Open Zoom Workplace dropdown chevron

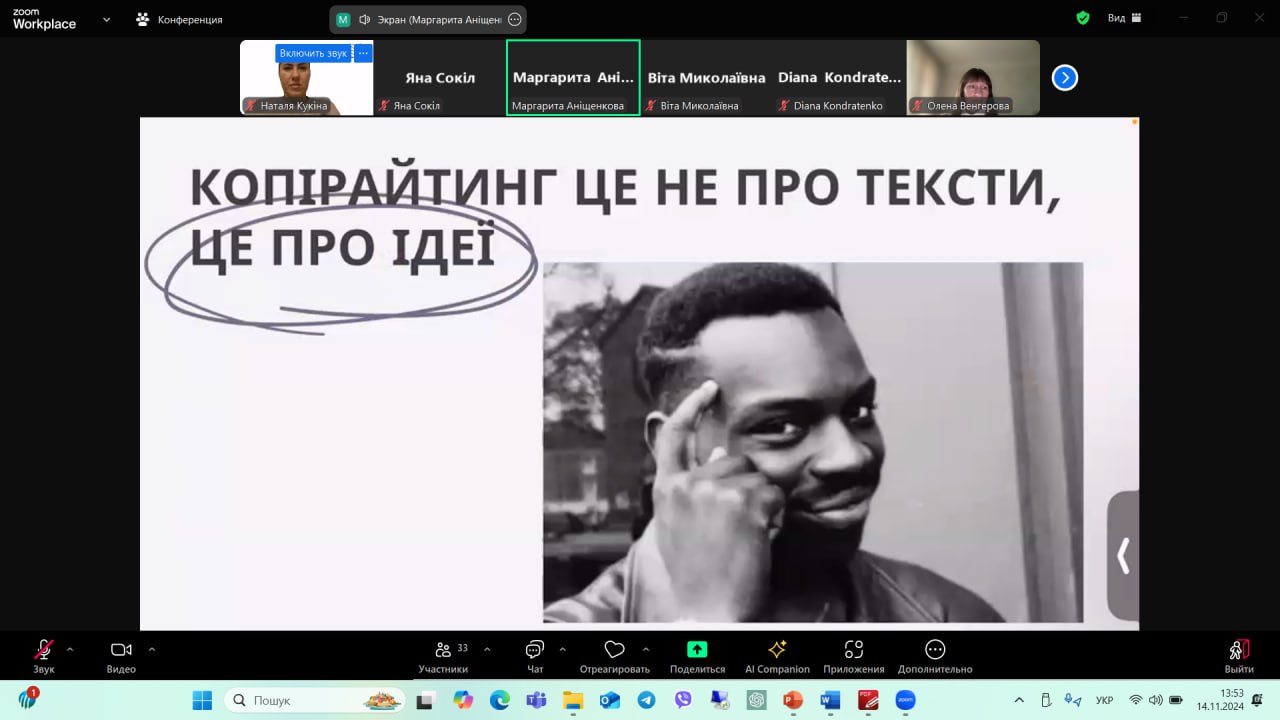[106, 19]
